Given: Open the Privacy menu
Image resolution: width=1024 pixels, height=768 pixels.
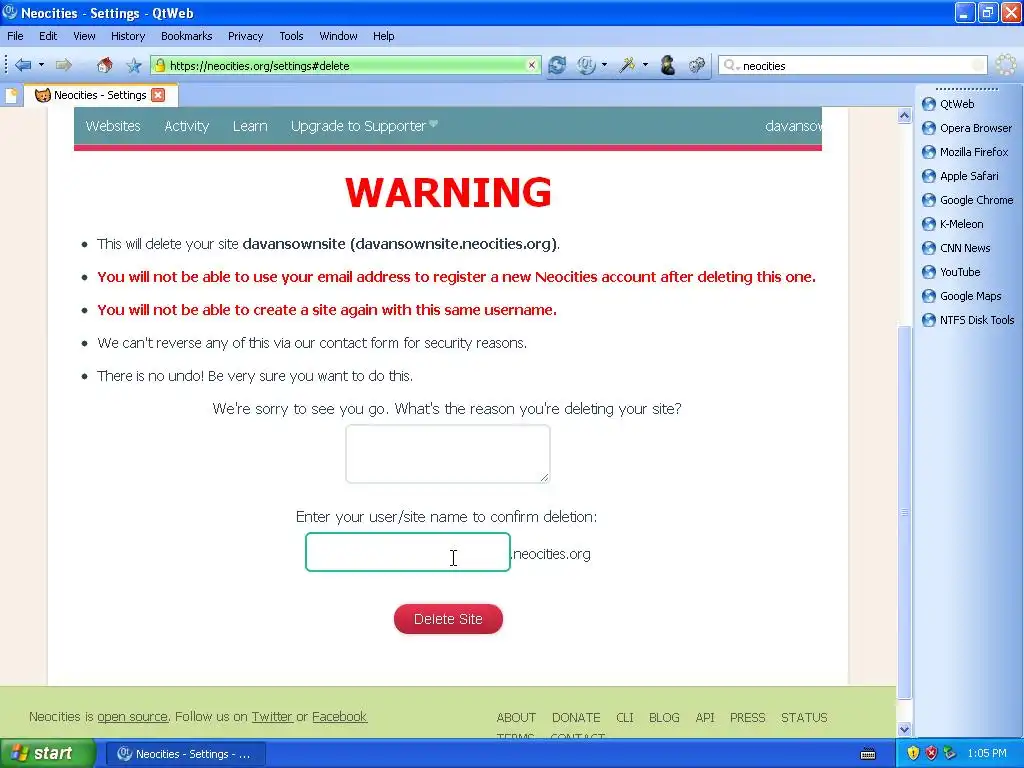Looking at the screenshot, I should point(245,36).
